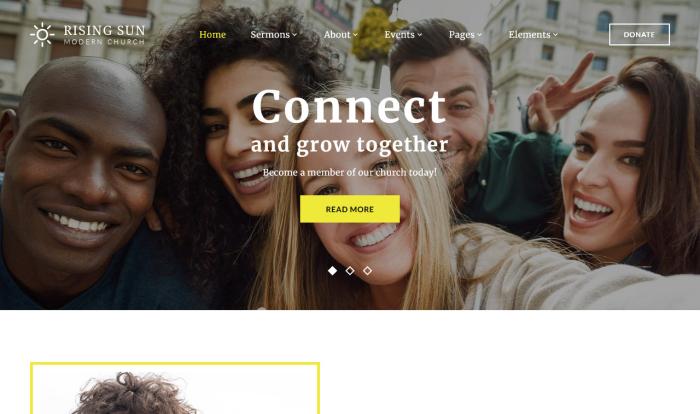The width and height of the screenshot is (700, 414).
Task: Click the Rising Sun sun logo icon
Action: (x=42, y=34)
